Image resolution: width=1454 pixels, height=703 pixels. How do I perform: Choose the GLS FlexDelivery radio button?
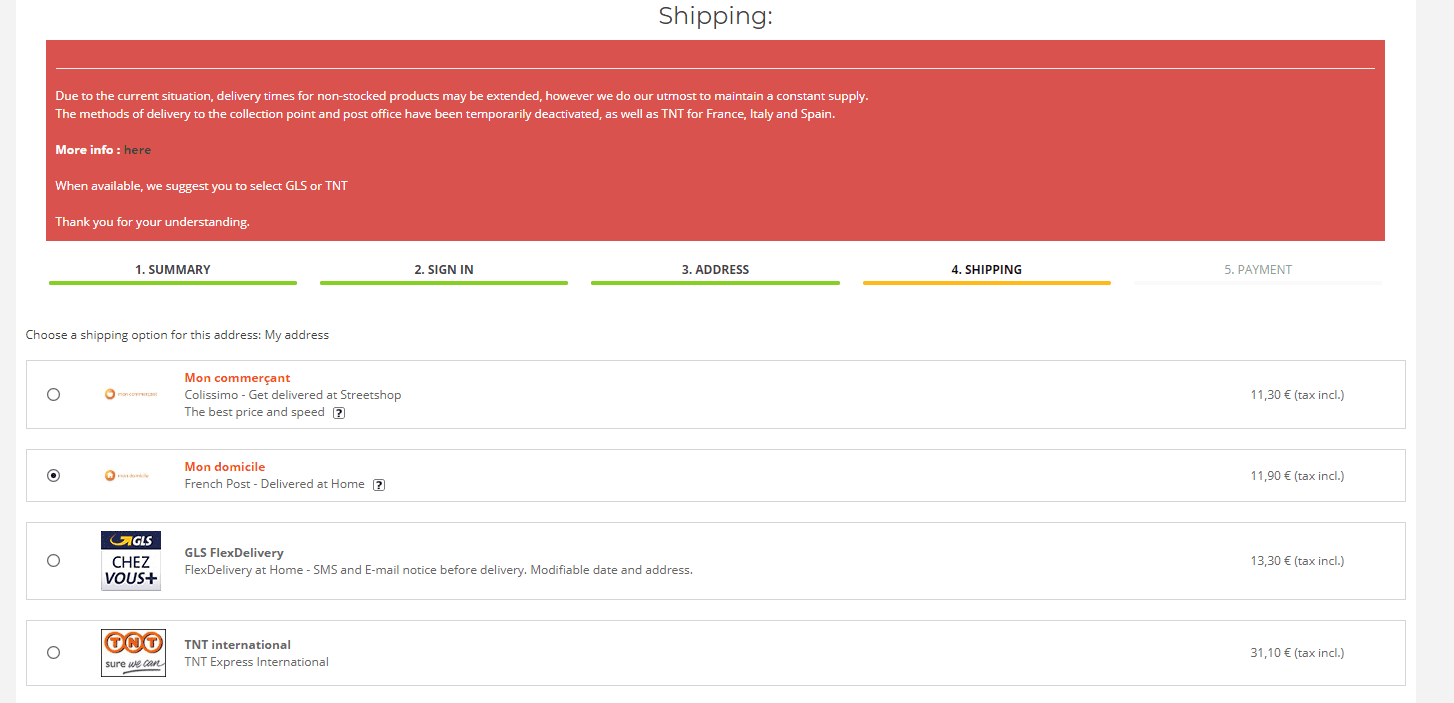pyautogui.click(x=54, y=561)
